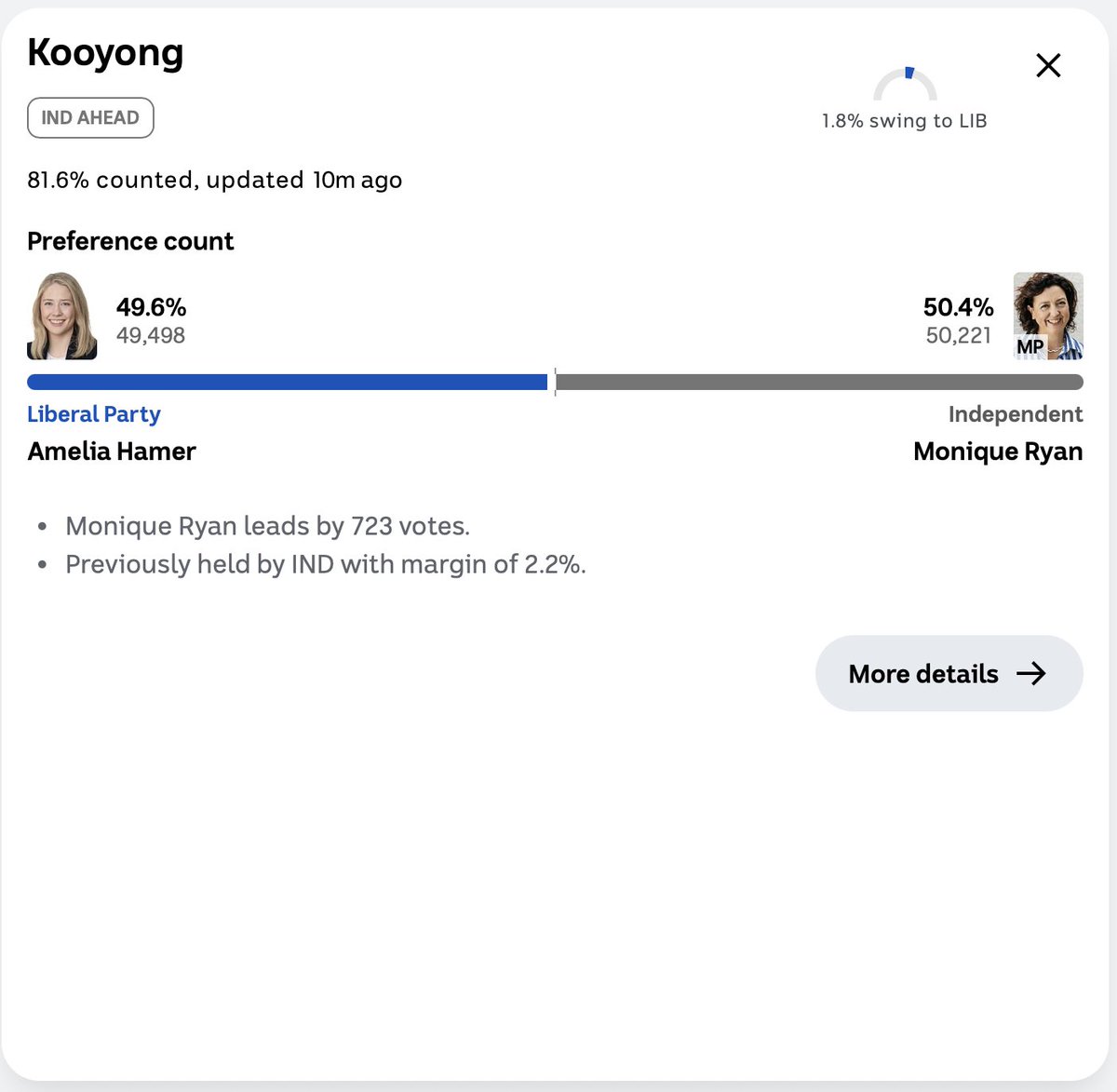
Task: Click the blue Liberal segment of preference bar
Action: coord(288,382)
